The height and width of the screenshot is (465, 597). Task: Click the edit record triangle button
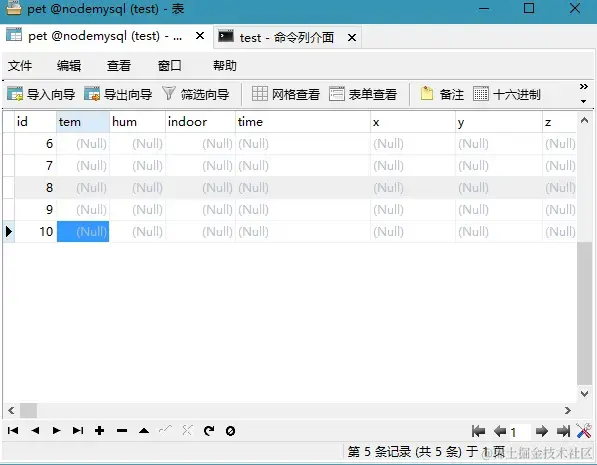[x=144, y=431]
